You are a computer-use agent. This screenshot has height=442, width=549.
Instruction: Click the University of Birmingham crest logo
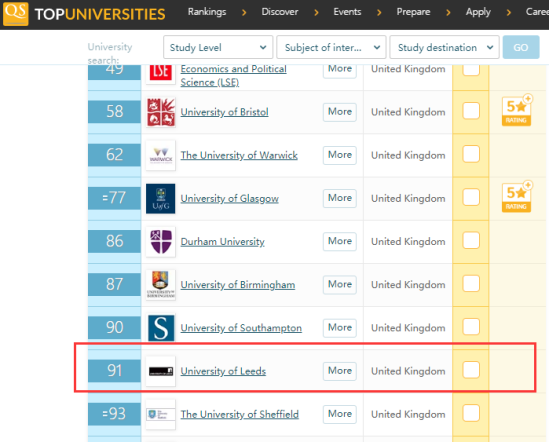point(161,285)
